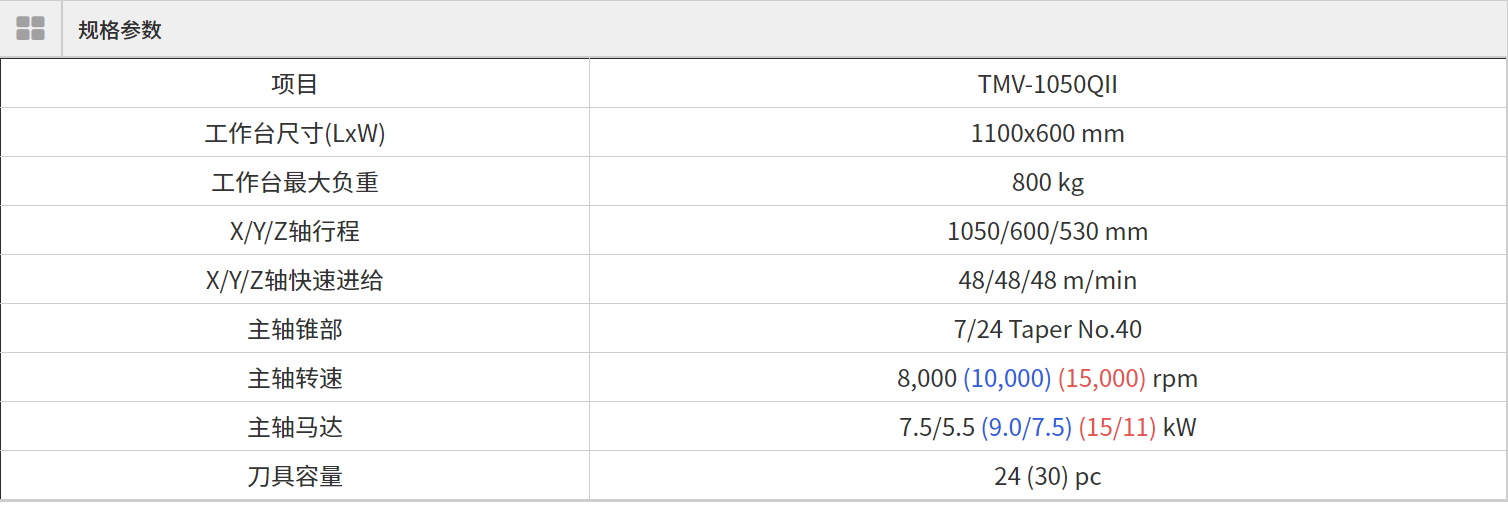
Task: Click the 1100x600 mm value
Action: click(1047, 134)
